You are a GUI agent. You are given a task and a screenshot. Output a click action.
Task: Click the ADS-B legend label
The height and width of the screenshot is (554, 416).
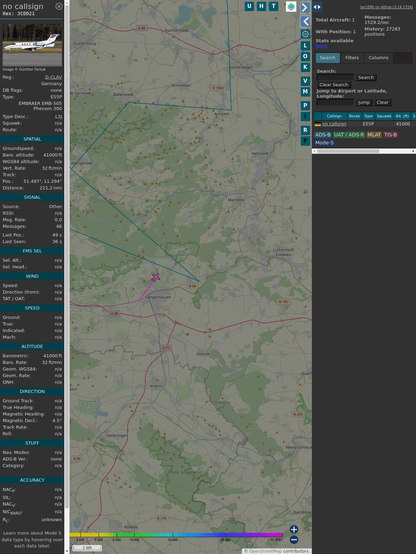[x=323, y=135]
